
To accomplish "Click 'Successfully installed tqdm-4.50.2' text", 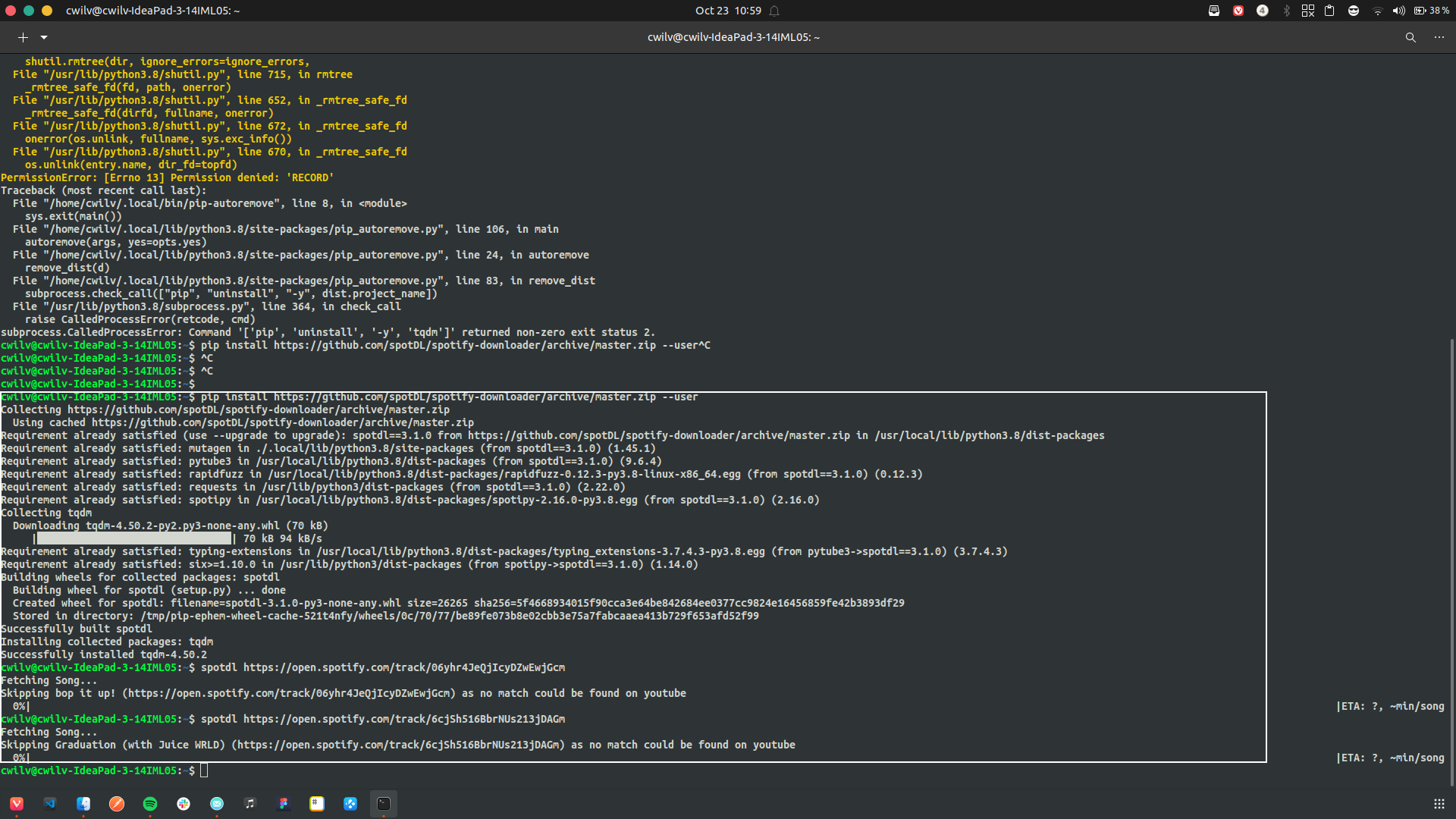I will tap(104, 654).
